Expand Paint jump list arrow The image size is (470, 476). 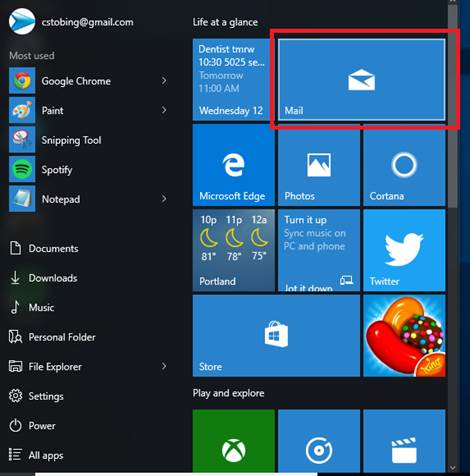tap(164, 110)
